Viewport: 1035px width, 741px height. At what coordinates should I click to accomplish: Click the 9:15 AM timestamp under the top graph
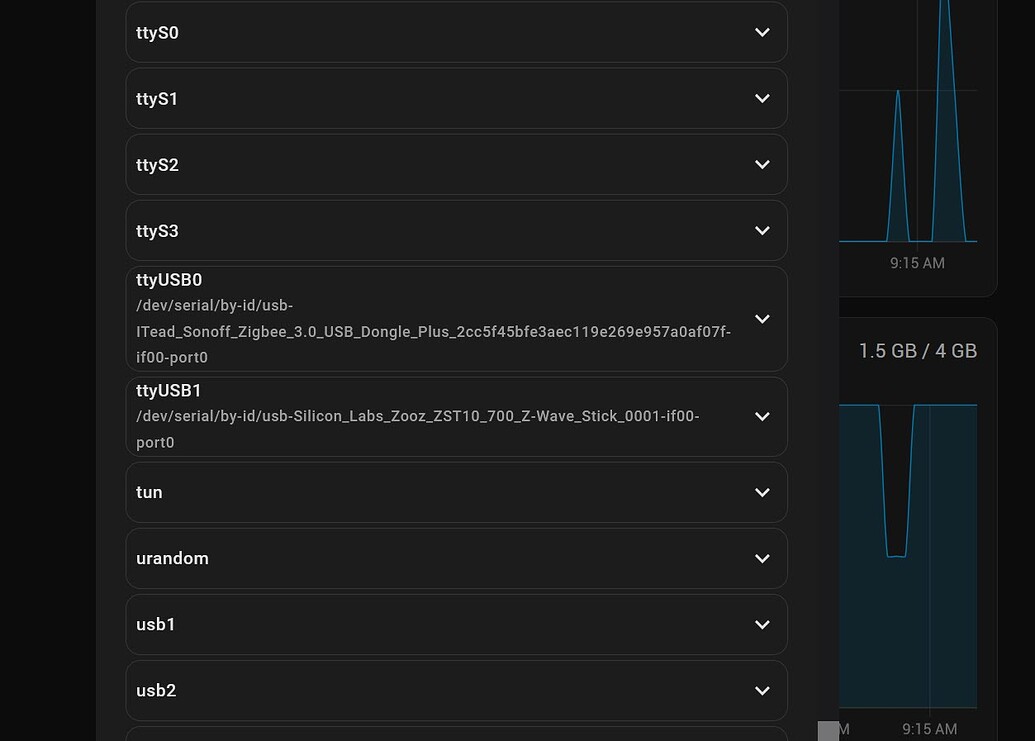[x=917, y=263]
